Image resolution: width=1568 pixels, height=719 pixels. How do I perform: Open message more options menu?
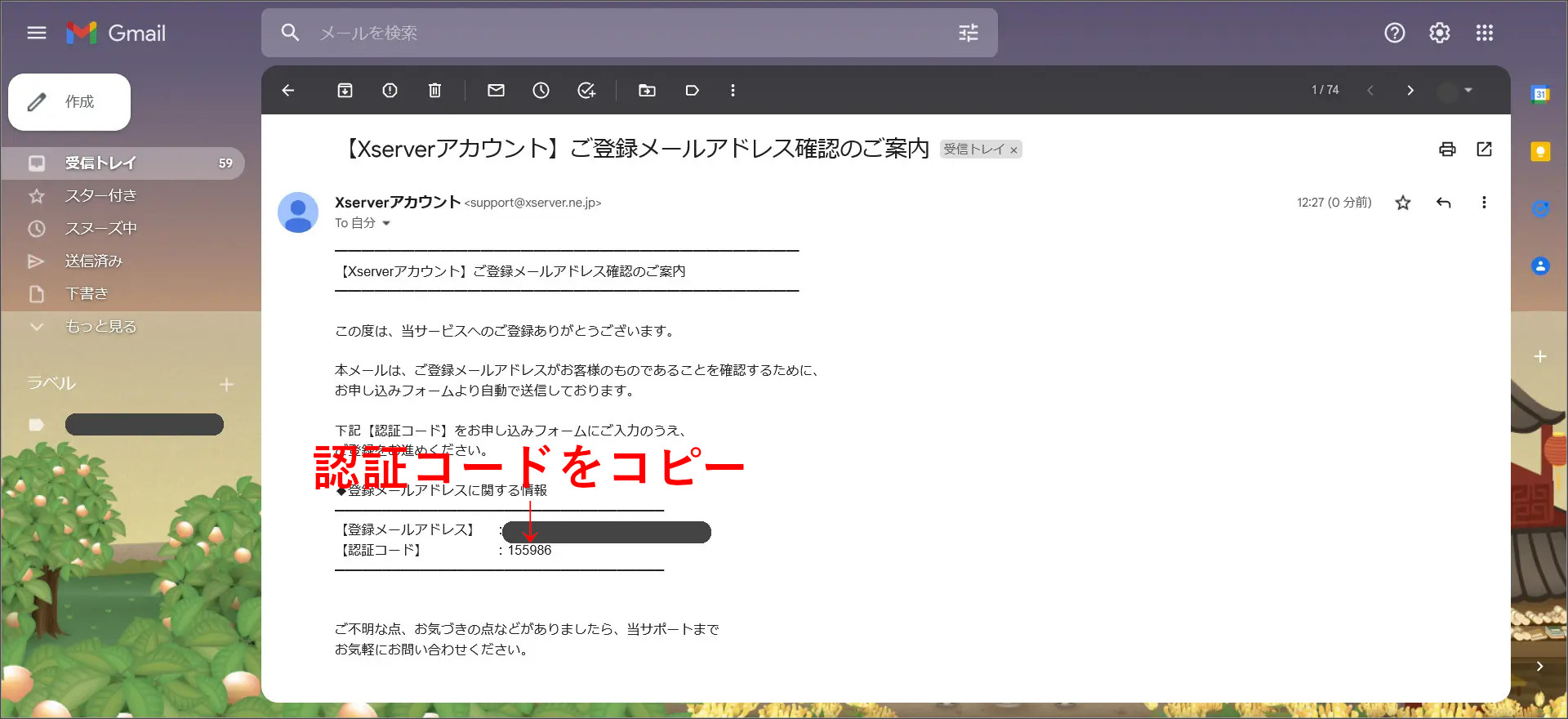(x=1484, y=203)
